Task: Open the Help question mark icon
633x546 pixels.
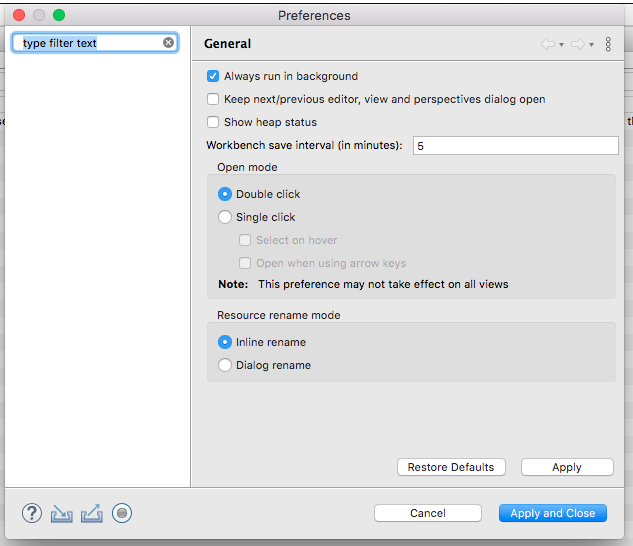Action: (x=32, y=513)
